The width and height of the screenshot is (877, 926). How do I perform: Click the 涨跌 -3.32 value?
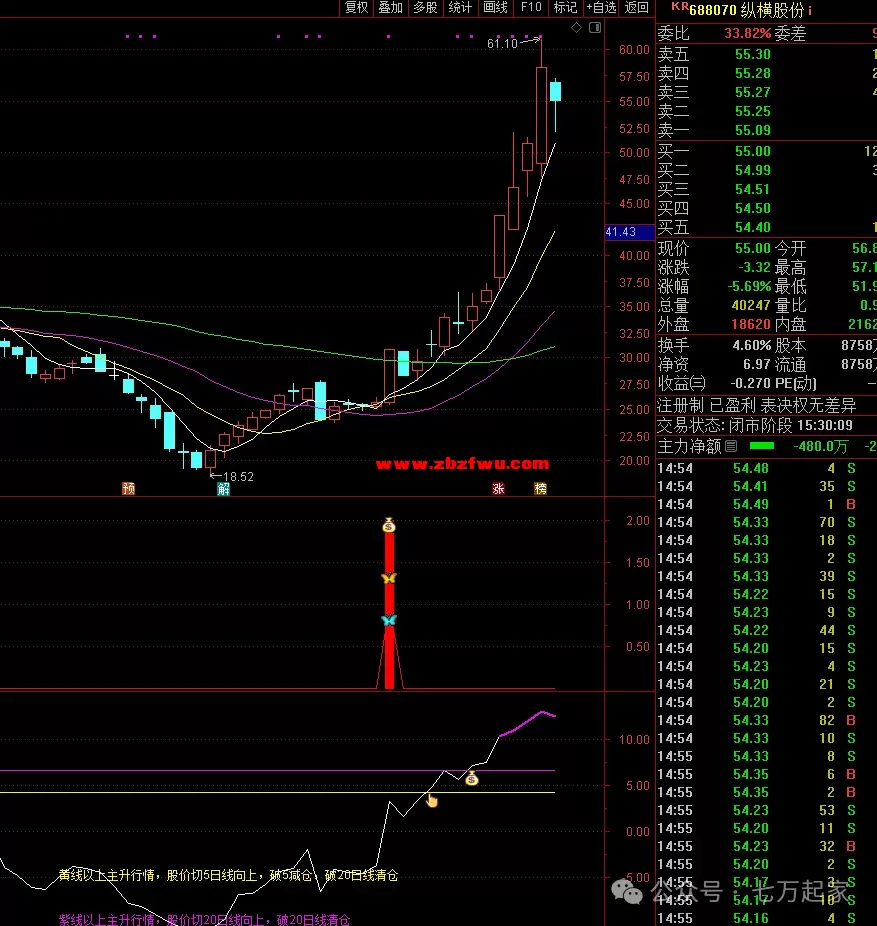[x=754, y=267]
